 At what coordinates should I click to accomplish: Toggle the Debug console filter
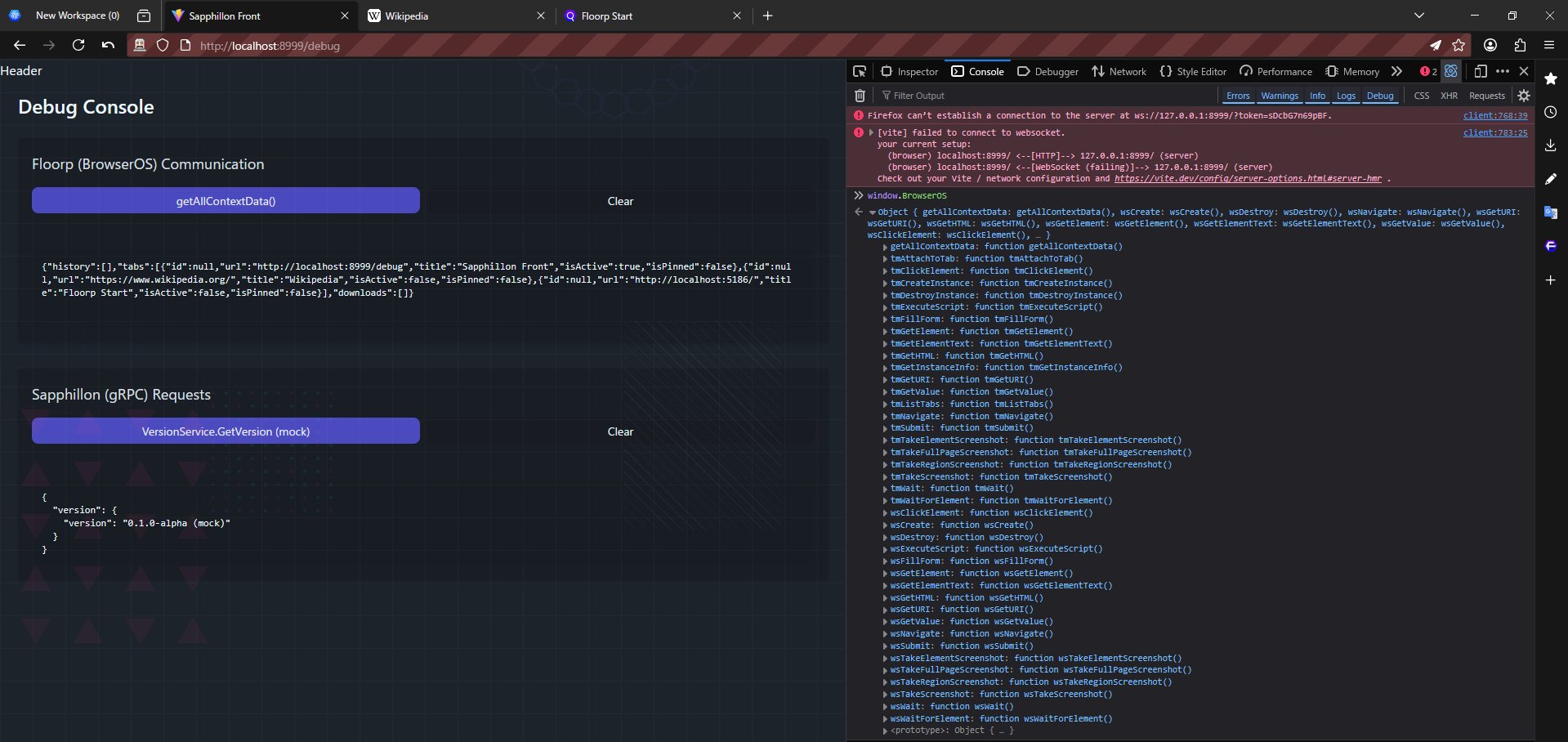tap(1380, 96)
